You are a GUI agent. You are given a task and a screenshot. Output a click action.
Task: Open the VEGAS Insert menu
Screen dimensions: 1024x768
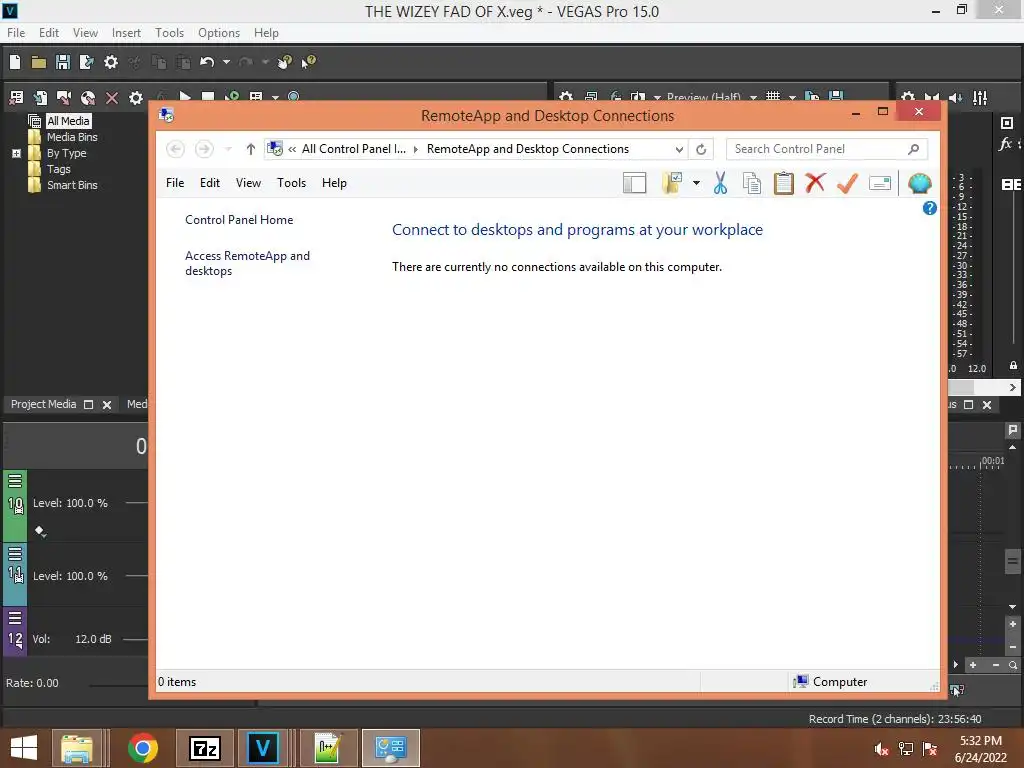click(126, 33)
